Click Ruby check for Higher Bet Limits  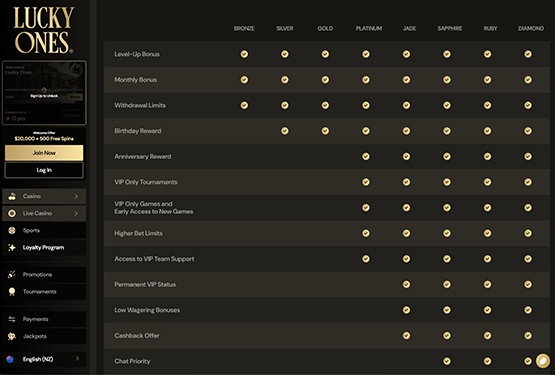[x=487, y=233]
